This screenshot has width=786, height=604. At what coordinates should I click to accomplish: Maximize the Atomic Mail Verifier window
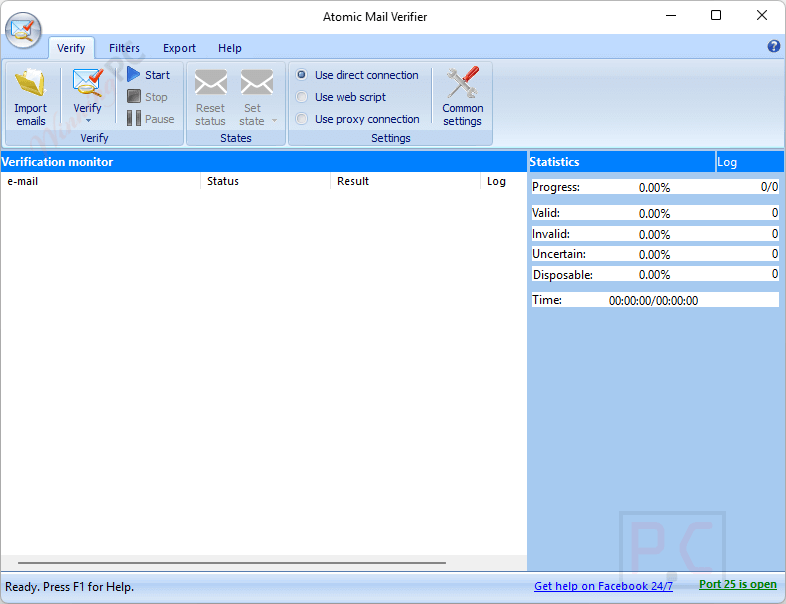716,16
